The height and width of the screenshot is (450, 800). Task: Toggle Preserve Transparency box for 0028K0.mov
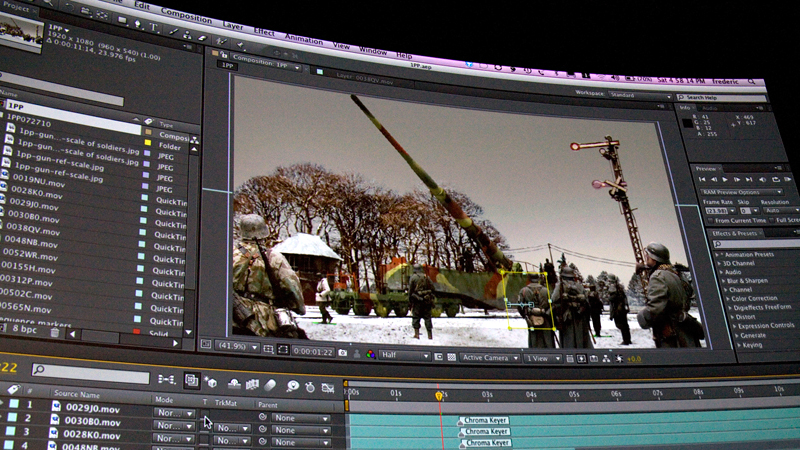click(x=205, y=439)
